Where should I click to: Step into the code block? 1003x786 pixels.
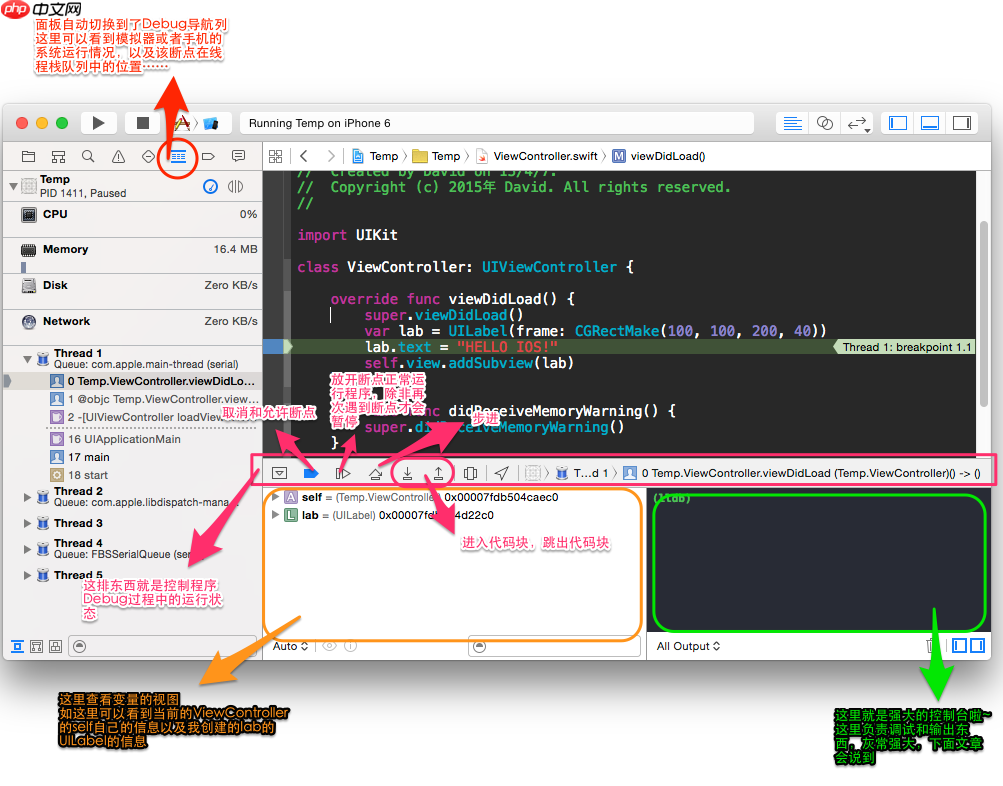tap(408, 472)
